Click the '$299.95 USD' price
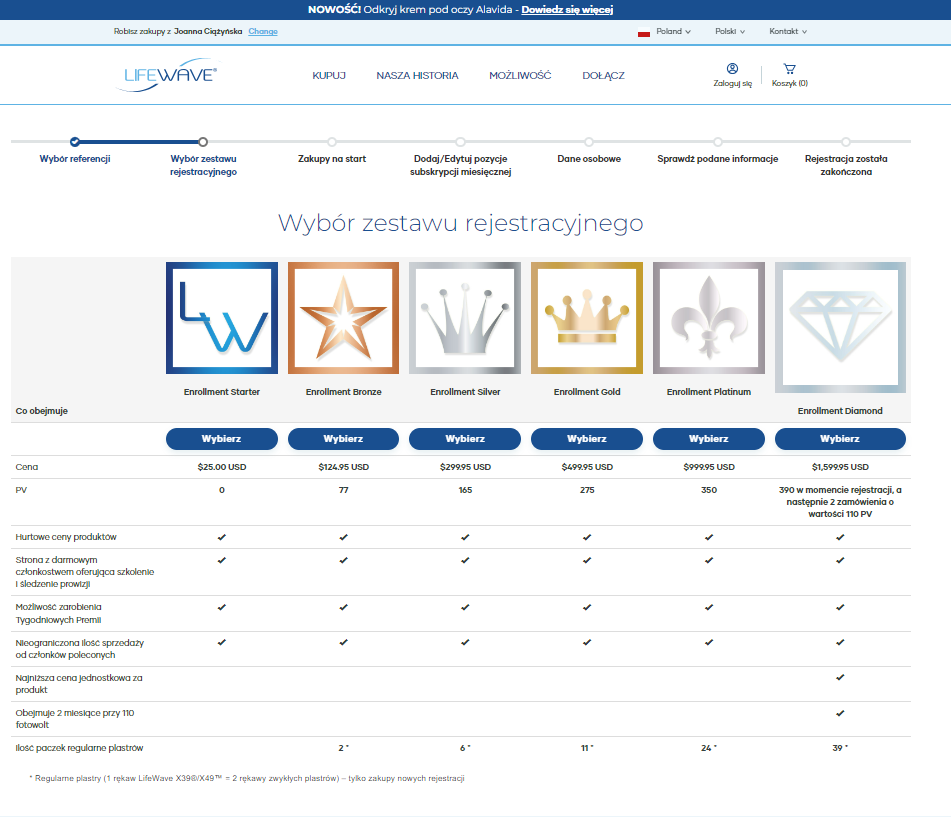Viewport: 951px width, 817px height. pos(465,467)
